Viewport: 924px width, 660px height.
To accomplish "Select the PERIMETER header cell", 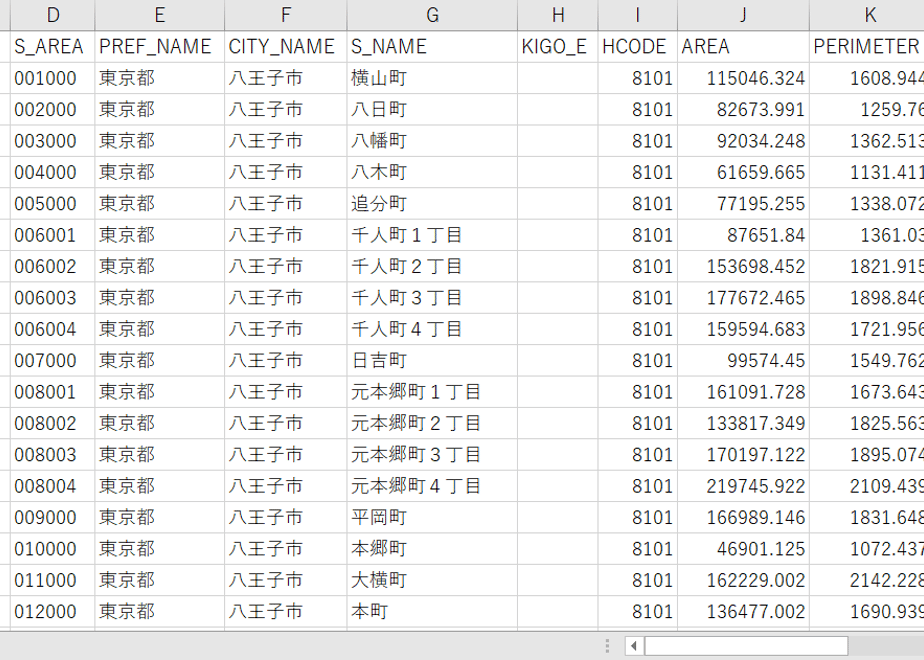I will (x=867, y=47).
